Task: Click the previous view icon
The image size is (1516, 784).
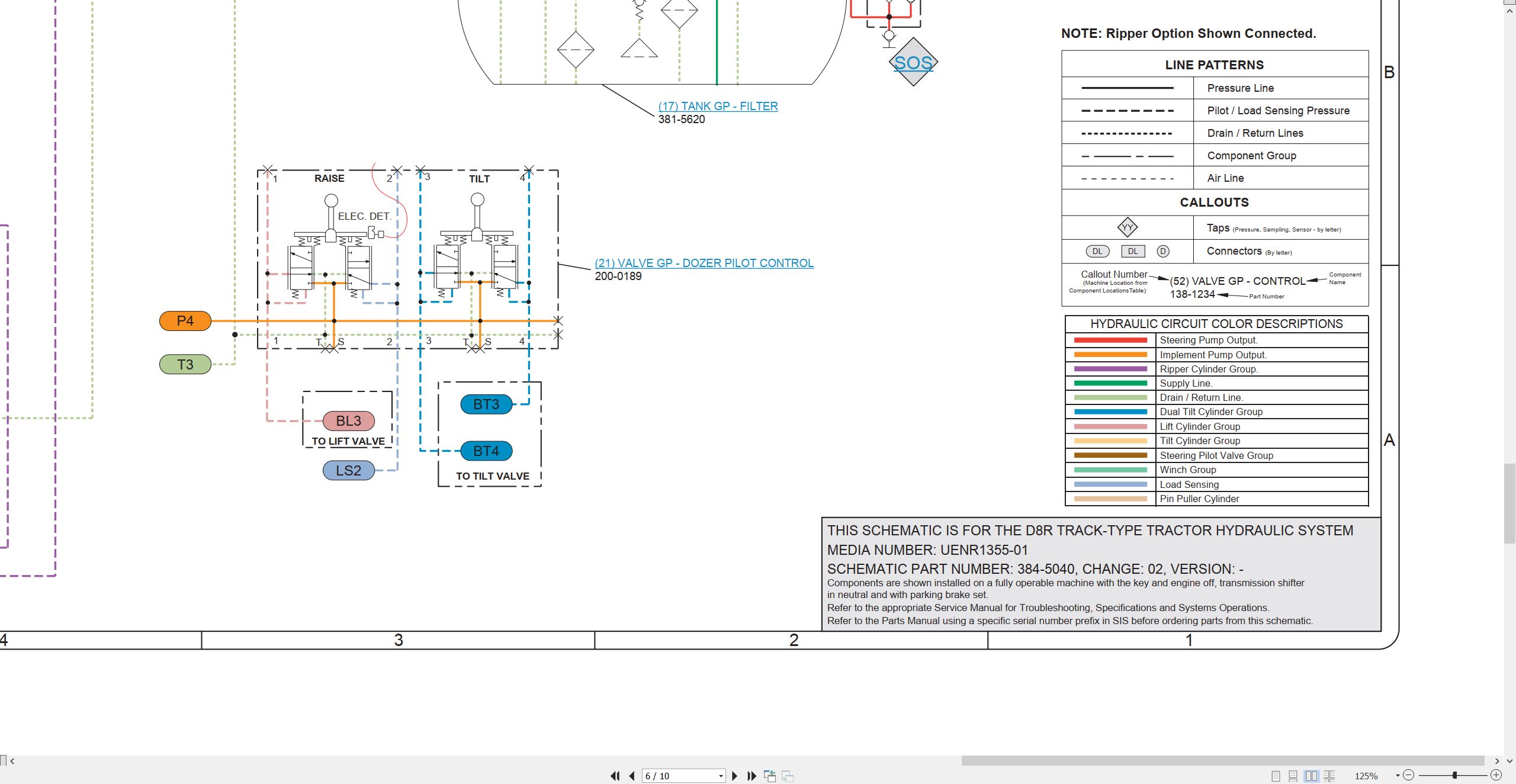Action: pyautogui.click(x=770, y=776)
